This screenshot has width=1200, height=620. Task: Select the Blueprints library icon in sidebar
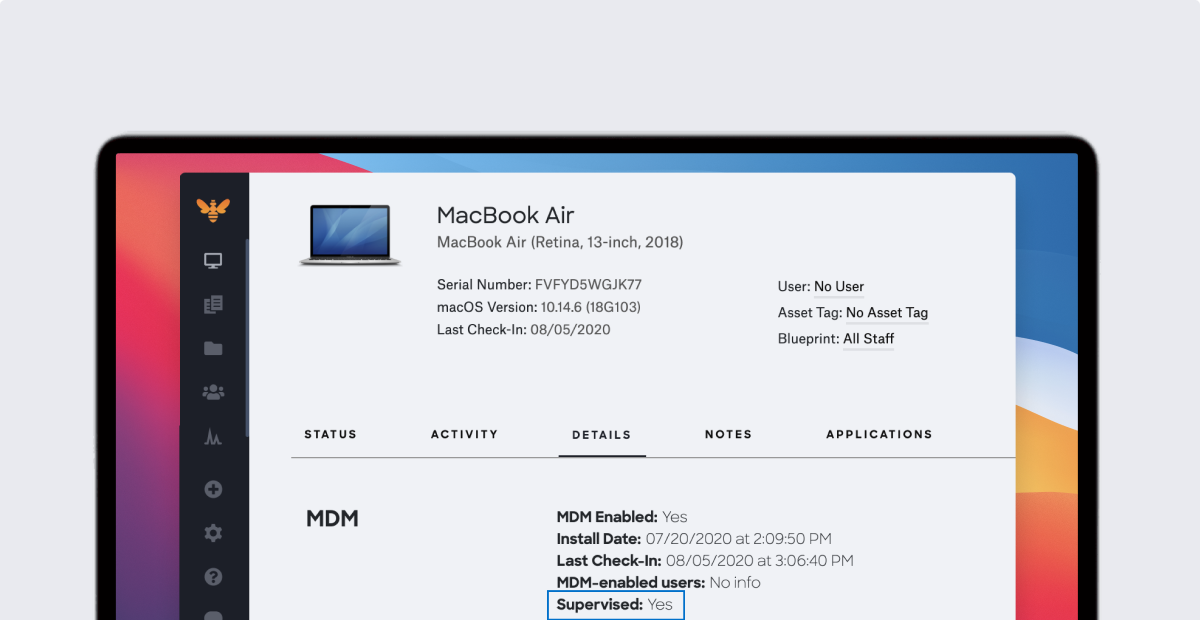tap(213, 304)
